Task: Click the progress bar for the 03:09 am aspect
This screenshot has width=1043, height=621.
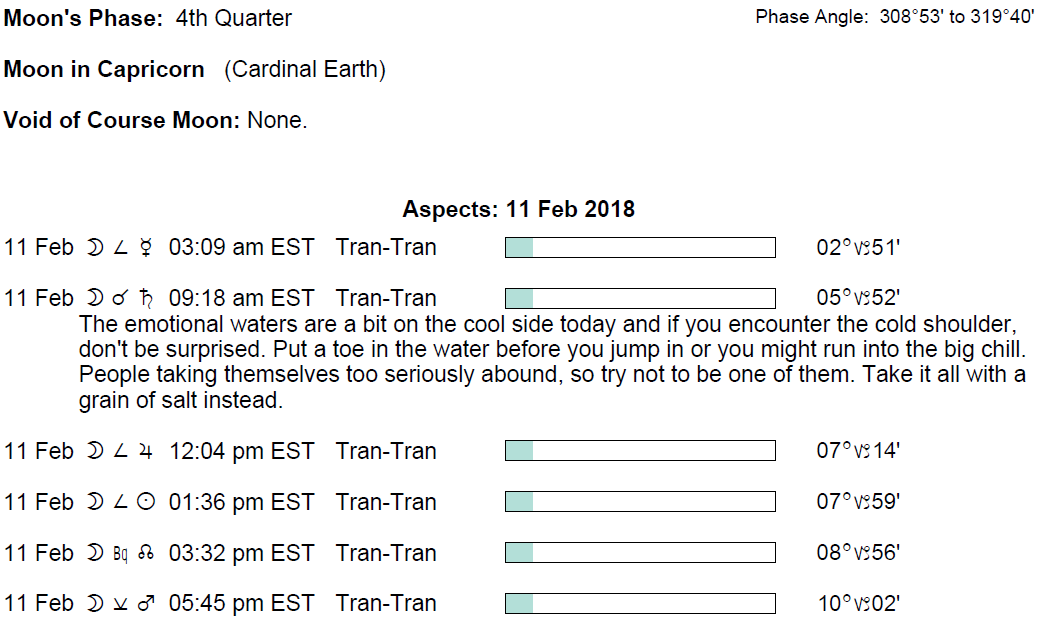Action: [x=640, y=248]
